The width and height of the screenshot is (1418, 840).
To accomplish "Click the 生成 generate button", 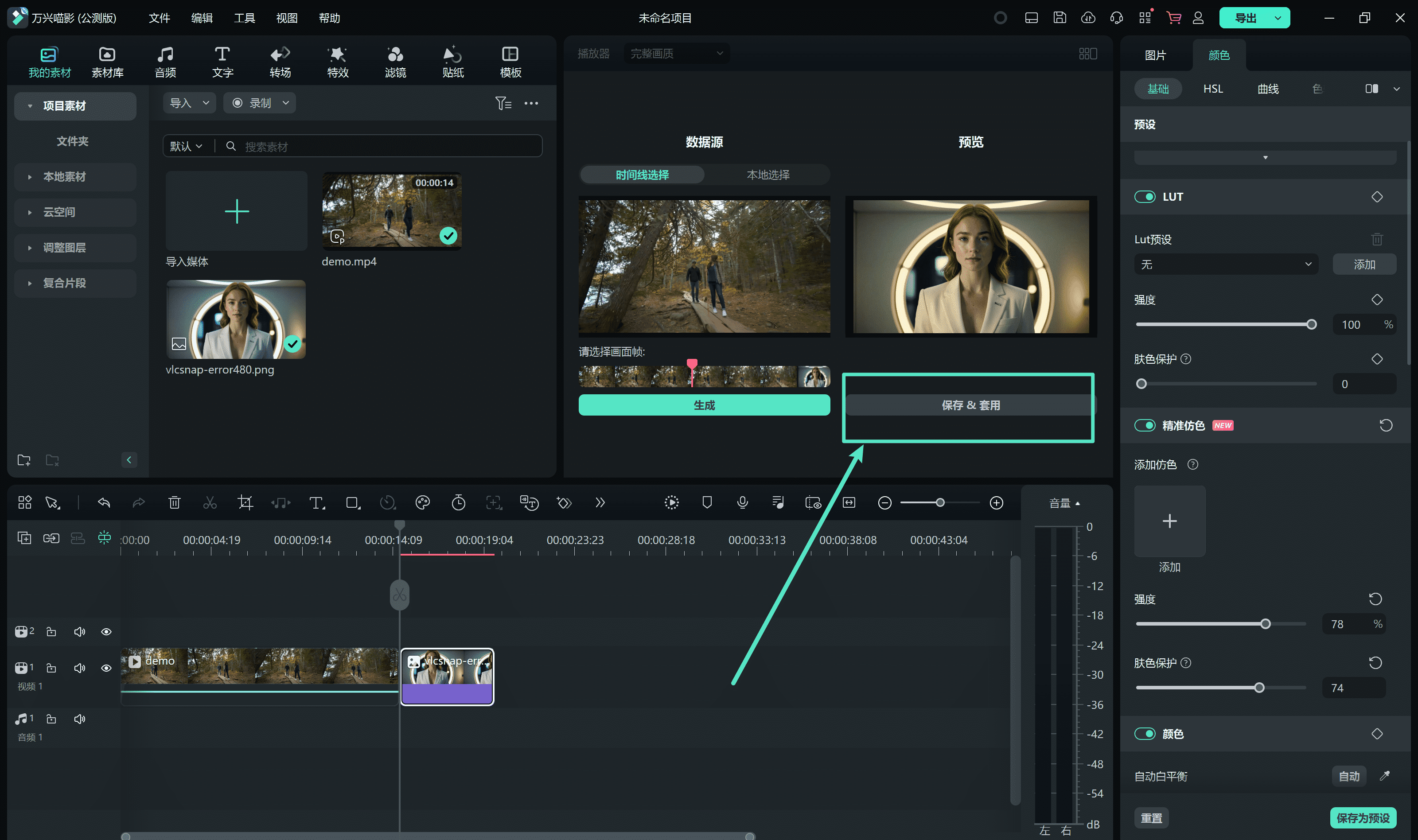I will [x=704, y=405].
